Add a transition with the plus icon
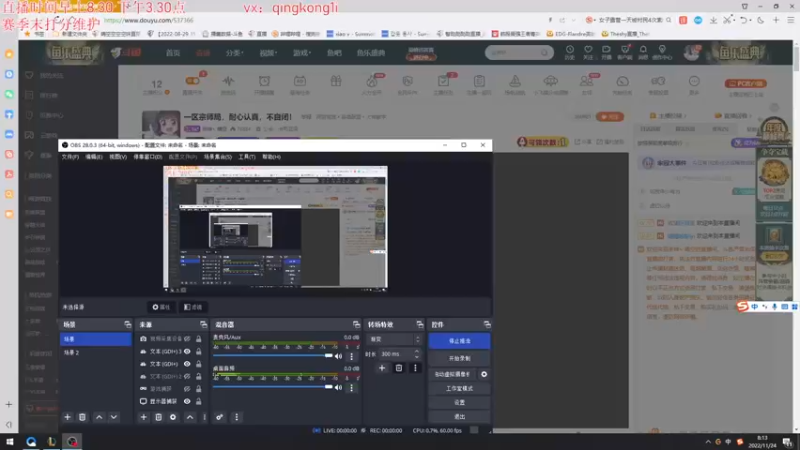The width and height of the screenshot is (800, 450). 382,368
